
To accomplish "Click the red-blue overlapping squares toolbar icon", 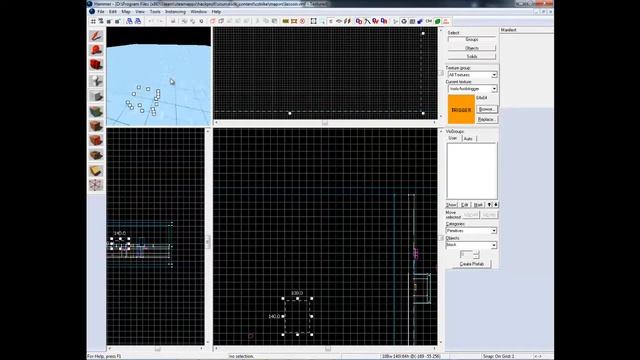I will point(359,21).
